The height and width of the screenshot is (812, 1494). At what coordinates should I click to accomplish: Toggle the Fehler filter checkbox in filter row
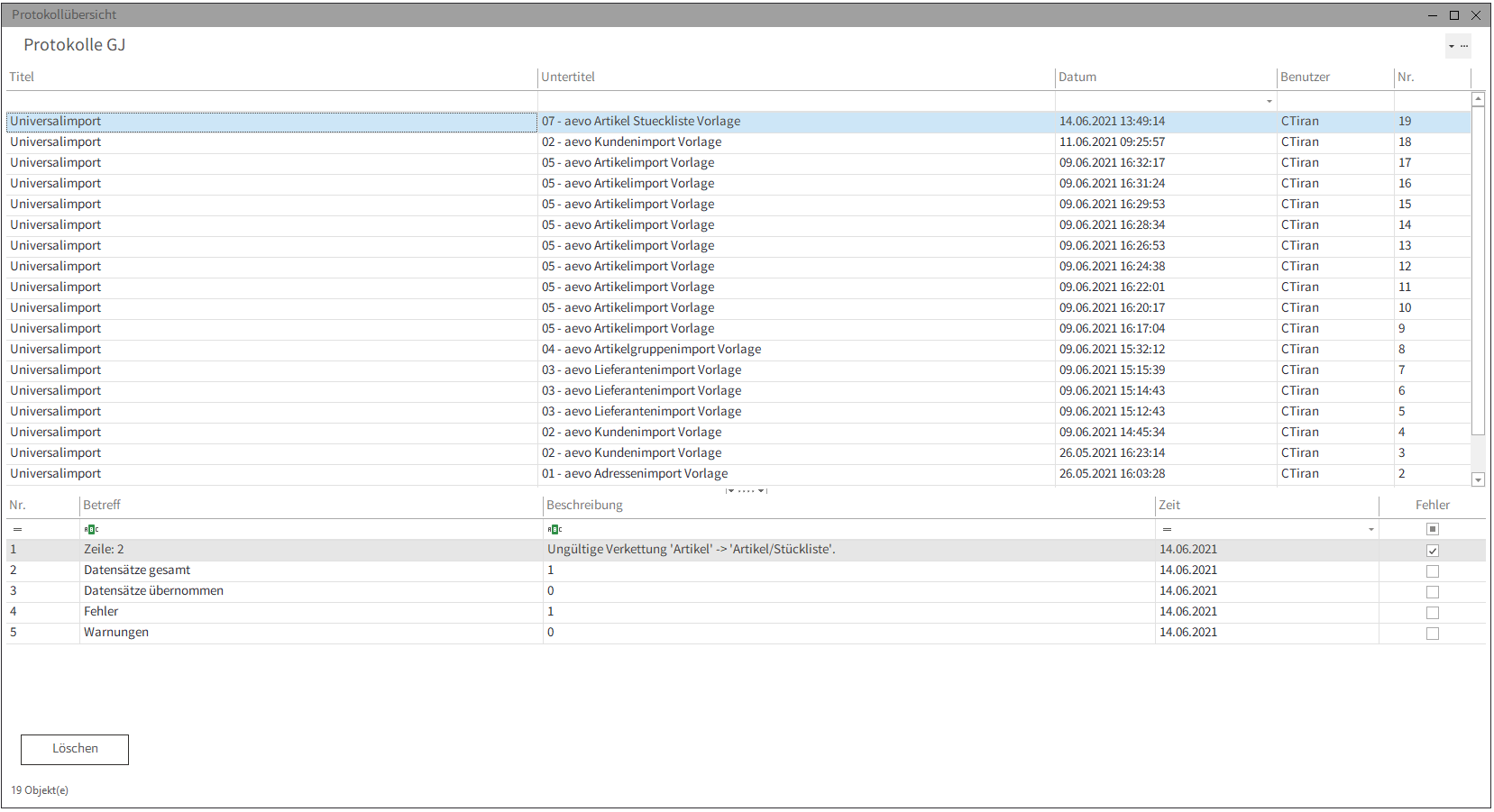[1433, 529]
